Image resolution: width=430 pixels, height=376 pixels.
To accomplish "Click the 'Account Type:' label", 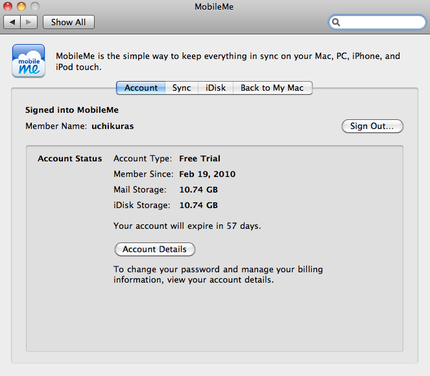I will pos(143,159).
